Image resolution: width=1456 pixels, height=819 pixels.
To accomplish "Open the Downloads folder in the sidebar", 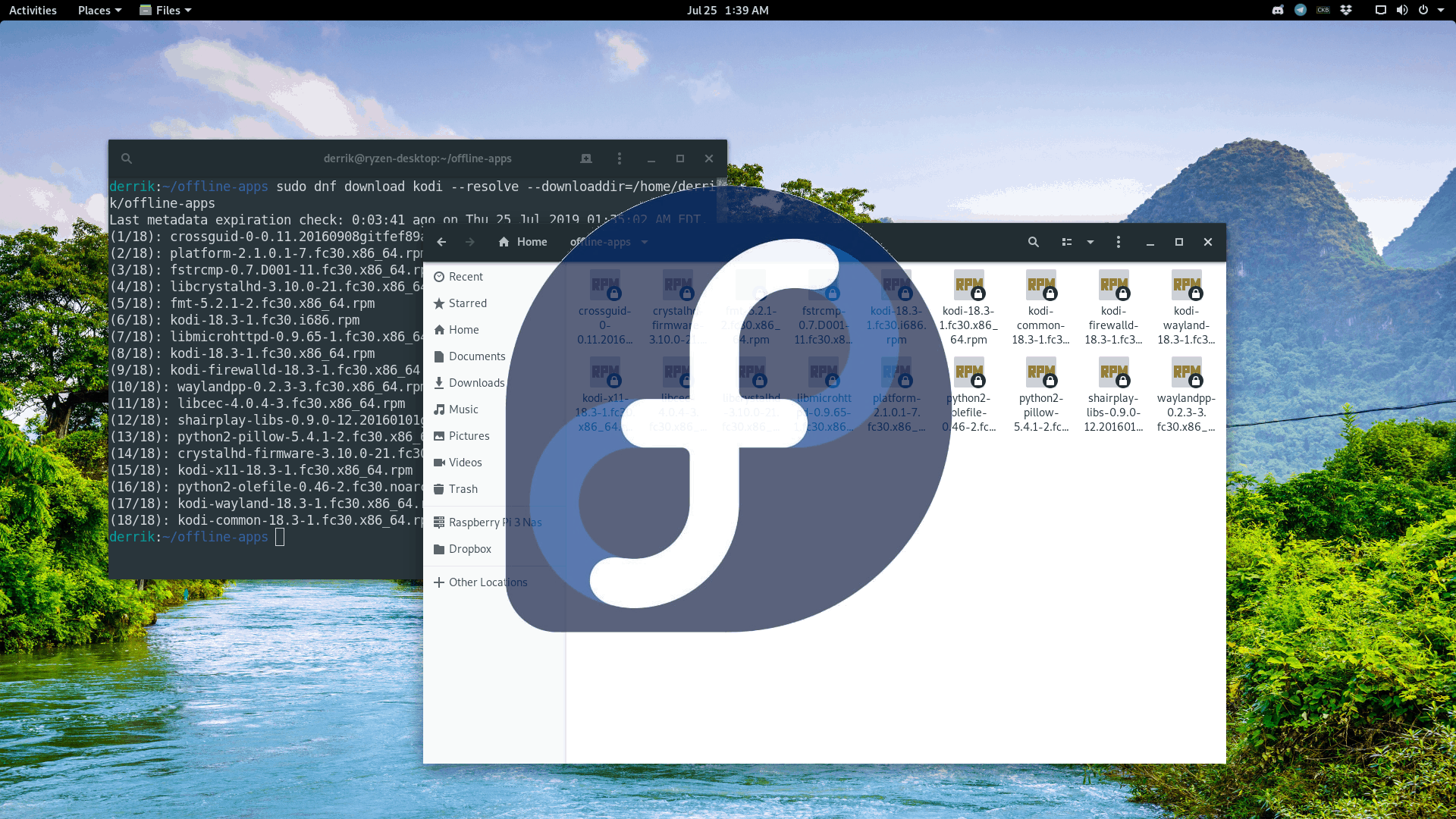I will click(x=477, y=383).
